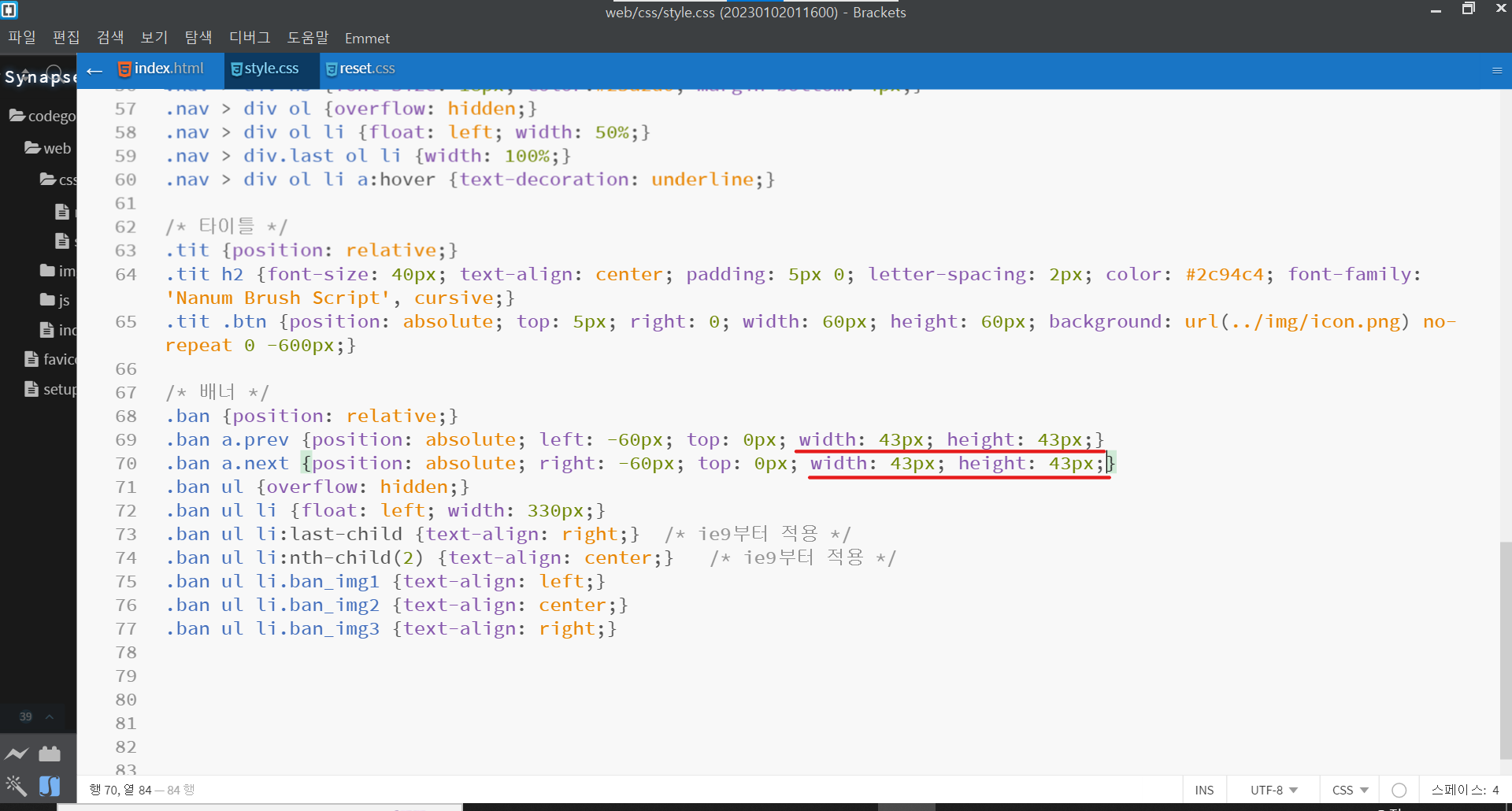Viewport: 1512px width, 811px height.
Task: Click the second file icon under css folder
Action: tap(62, 240)
